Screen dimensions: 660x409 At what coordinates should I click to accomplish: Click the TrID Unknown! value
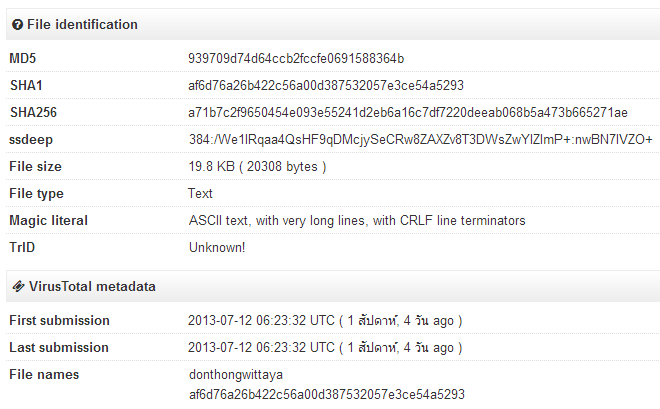pyautogui.click(x=217, y=248)
